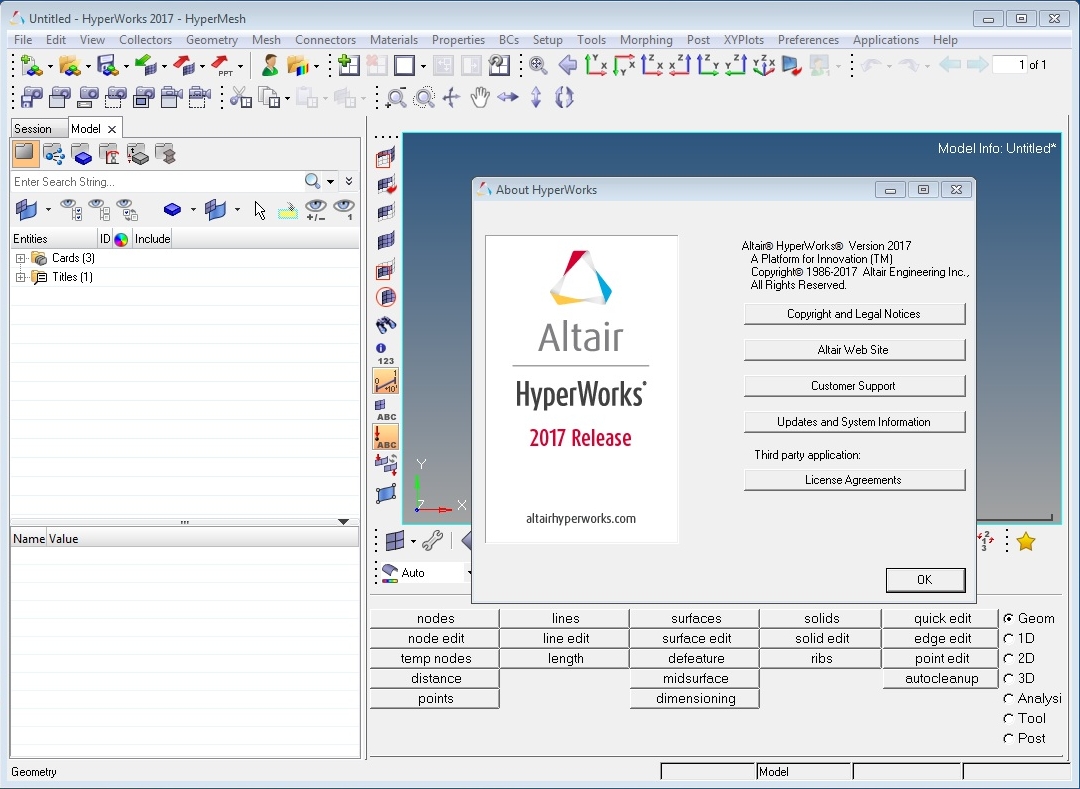This screenshot has width=1080, height=789.
Task: Click the License Agreements button
Action: 854,480
